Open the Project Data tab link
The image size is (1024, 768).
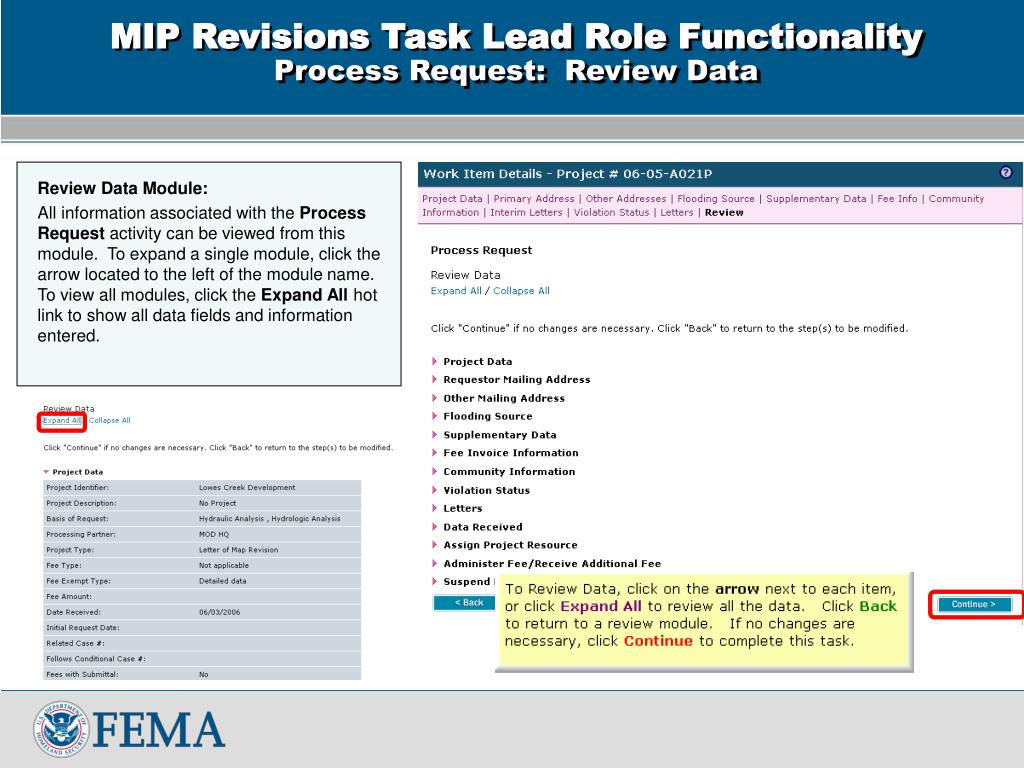[452, 199]
